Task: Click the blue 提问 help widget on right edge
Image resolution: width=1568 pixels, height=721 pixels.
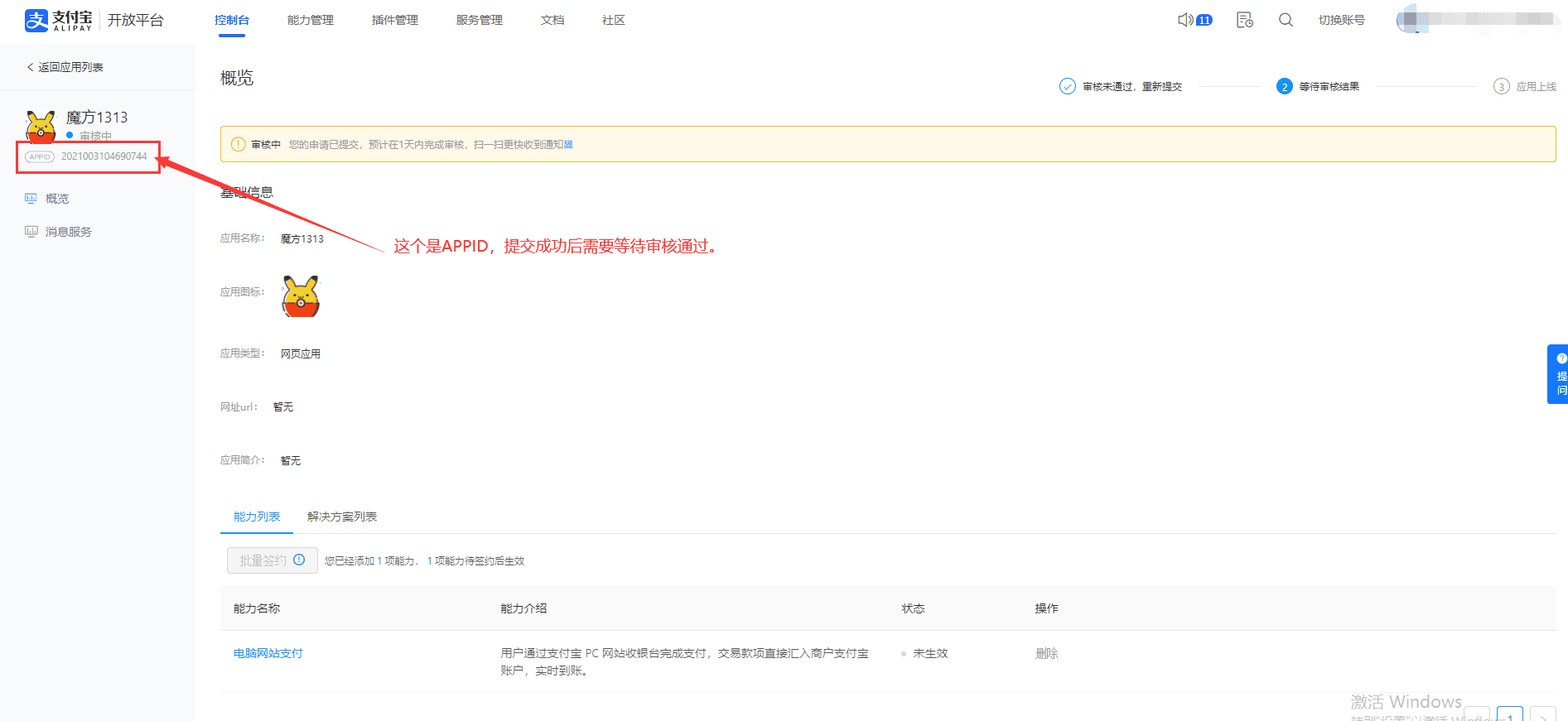Action: [x=1558, y=374]
